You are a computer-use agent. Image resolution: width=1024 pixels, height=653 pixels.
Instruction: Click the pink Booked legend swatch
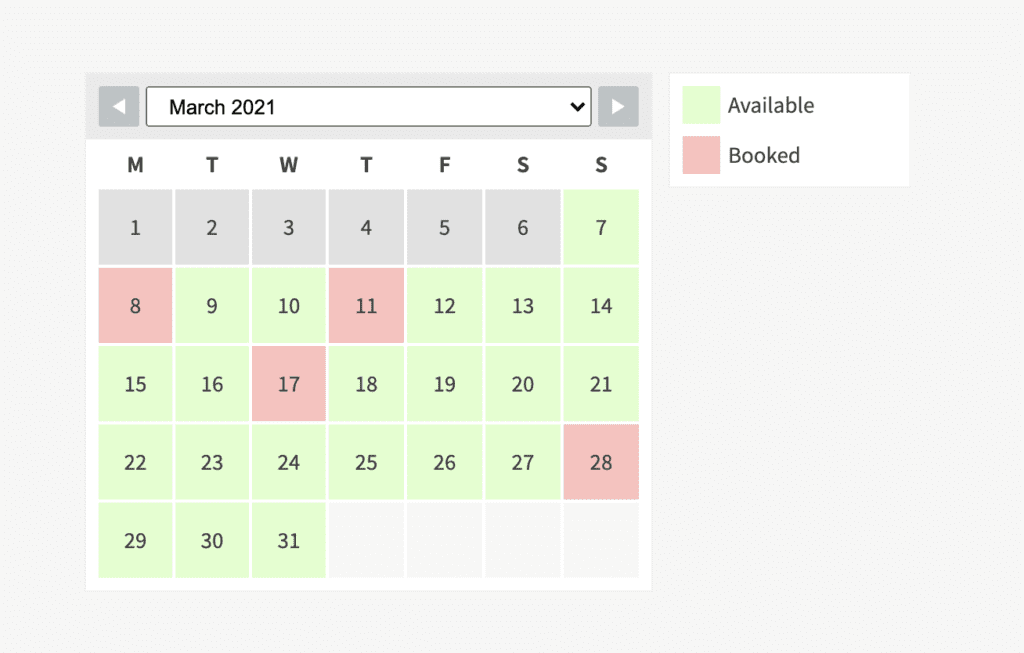701,155
